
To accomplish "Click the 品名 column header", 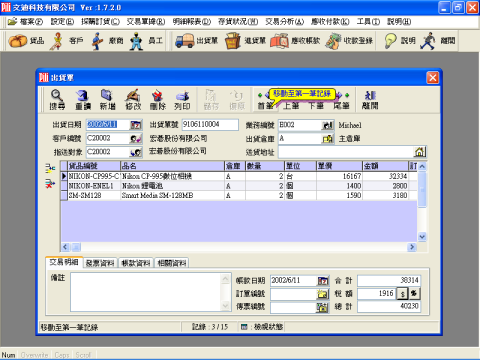I will coord(172,166).
